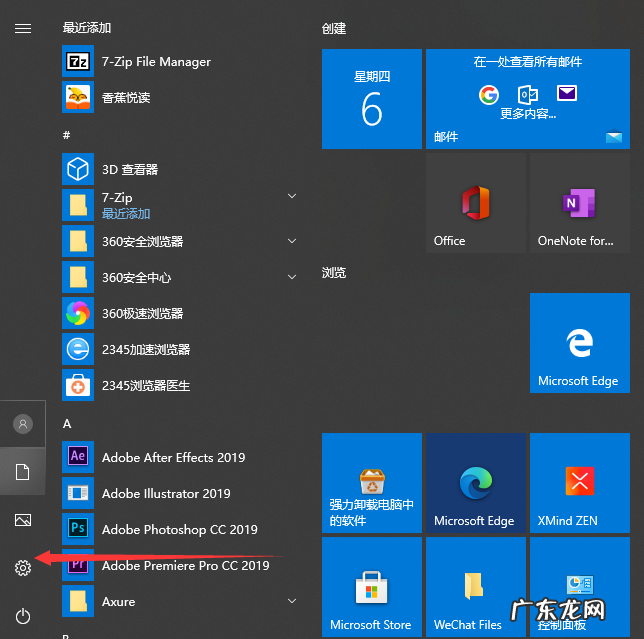Viewport: 644px width, 639px height.
Task: Open the 3D 查看器 app
Action: (130, 170)
